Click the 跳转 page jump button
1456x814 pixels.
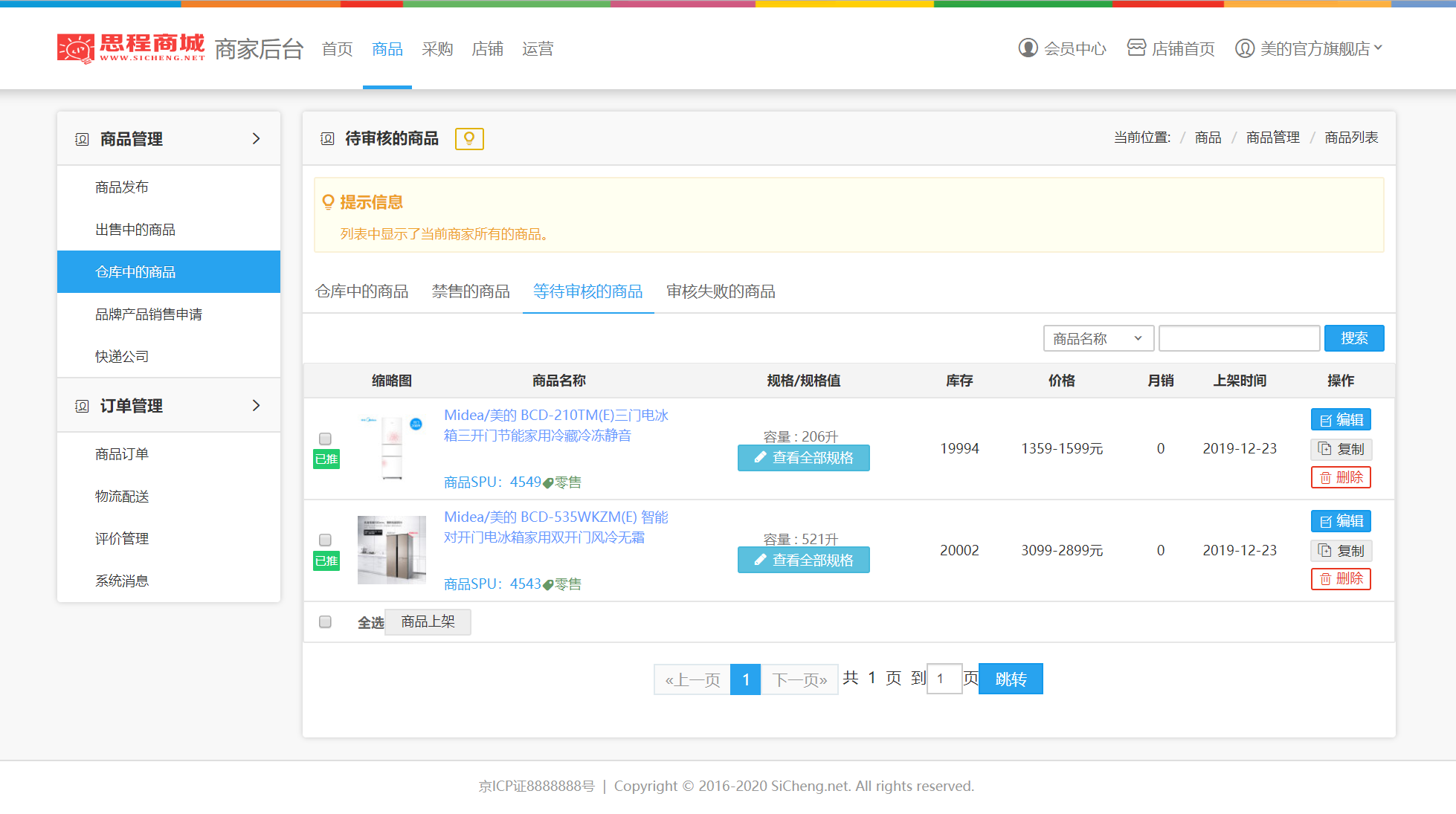(x=1011, y=679)
